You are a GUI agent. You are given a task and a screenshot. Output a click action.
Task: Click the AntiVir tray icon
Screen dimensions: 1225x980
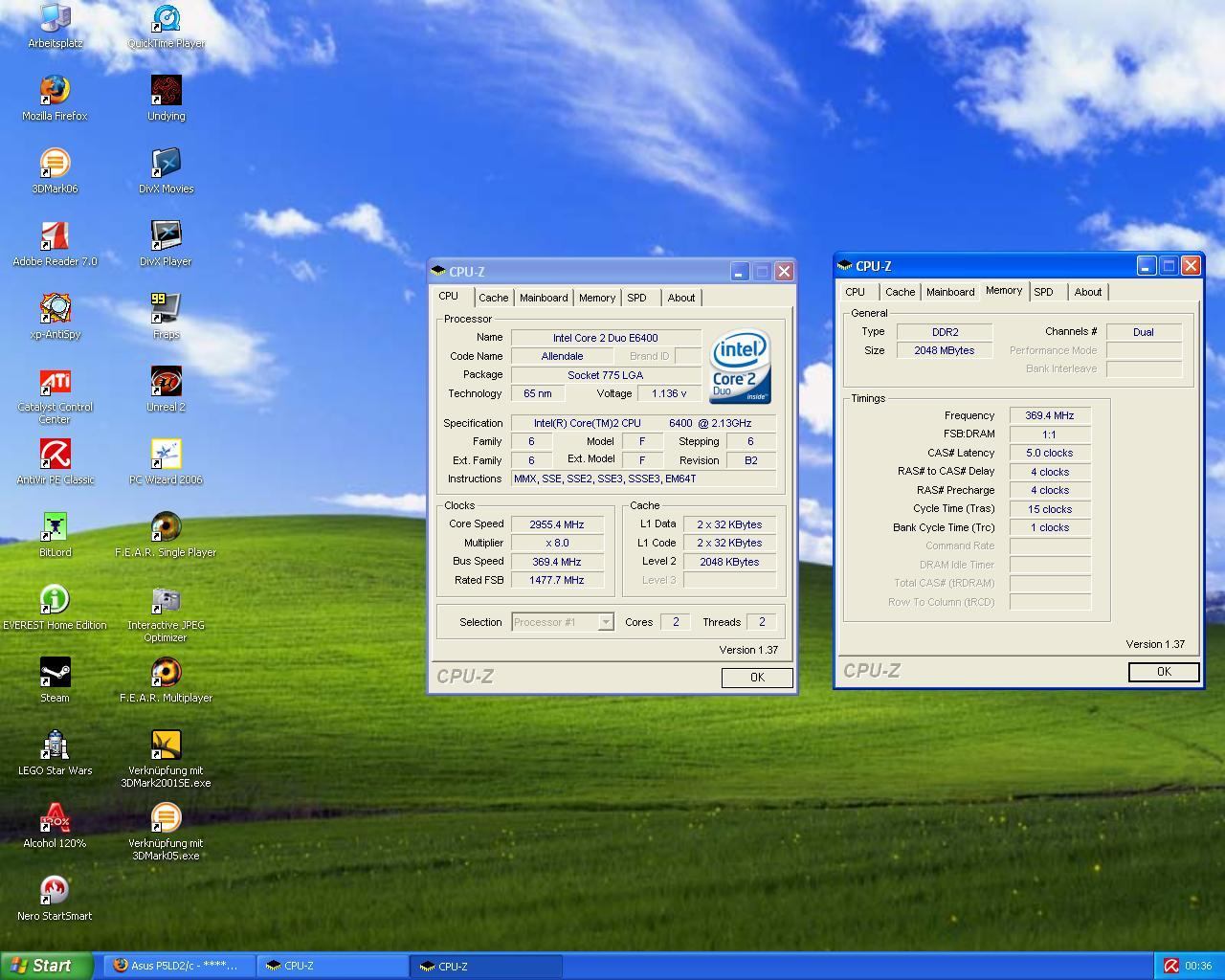pos(1170,967)
